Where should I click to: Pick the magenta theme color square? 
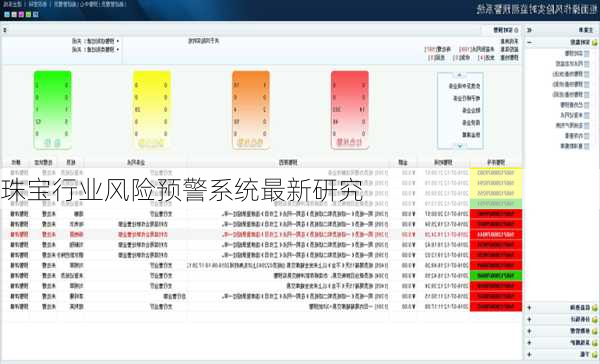pyautogui.click(x=21, y=15)
